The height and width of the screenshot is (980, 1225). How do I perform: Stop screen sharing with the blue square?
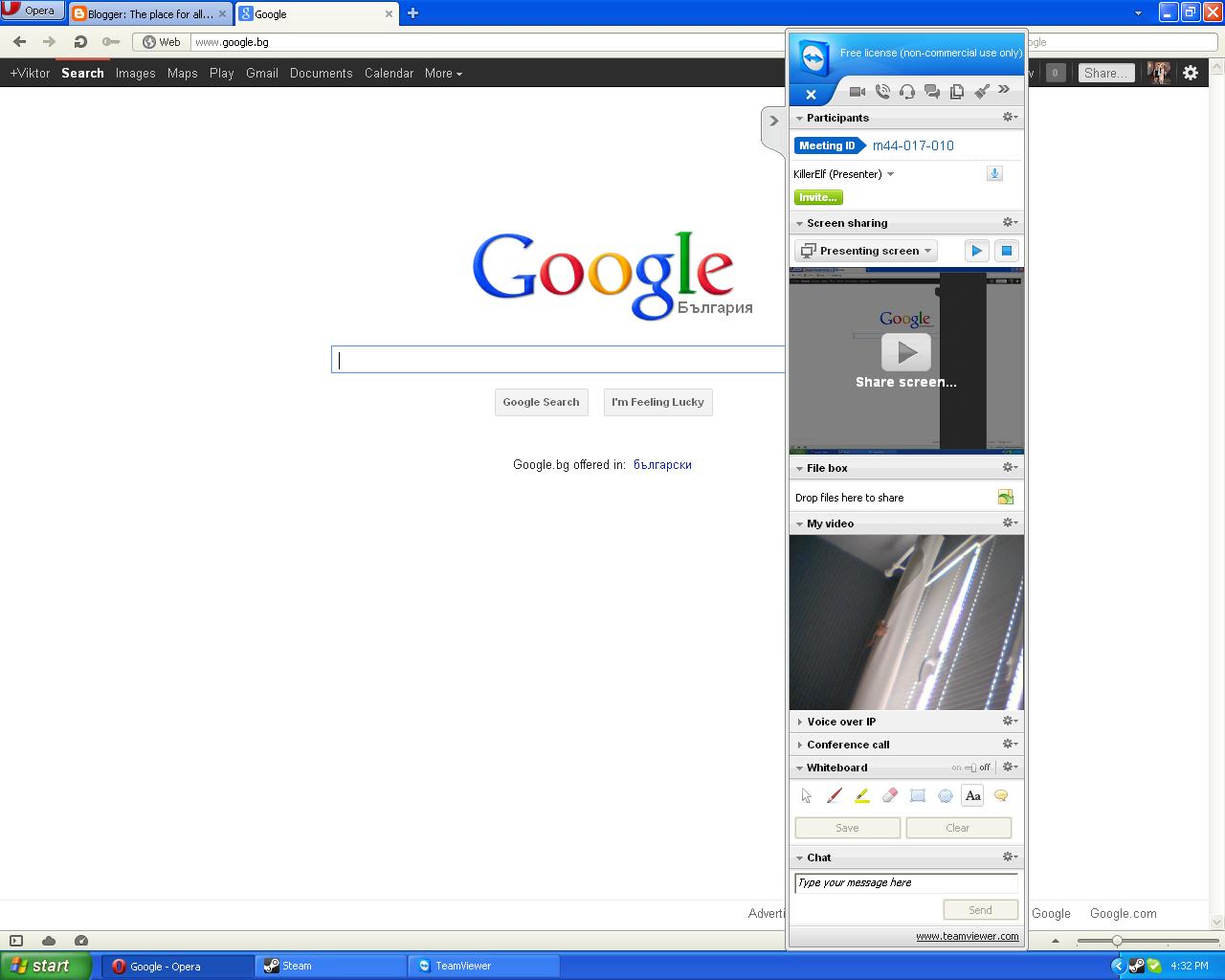click(x=1007, y=250)
